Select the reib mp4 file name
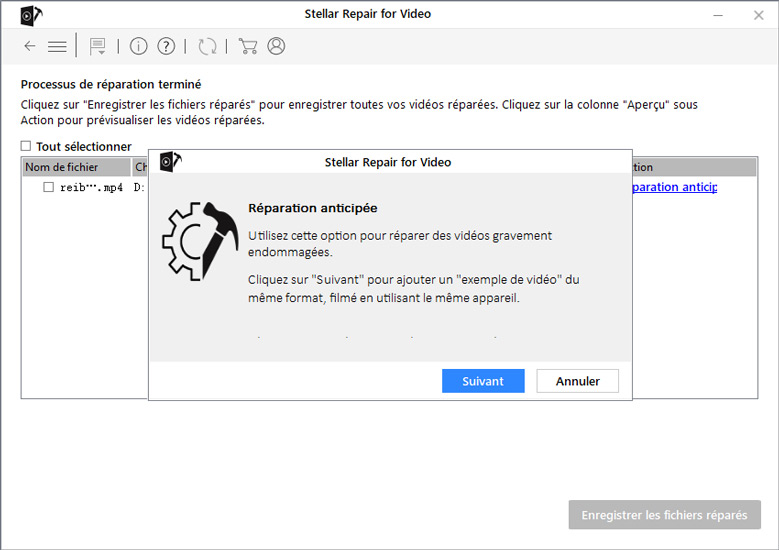779x550 pixels. click(x=91, y=187)
